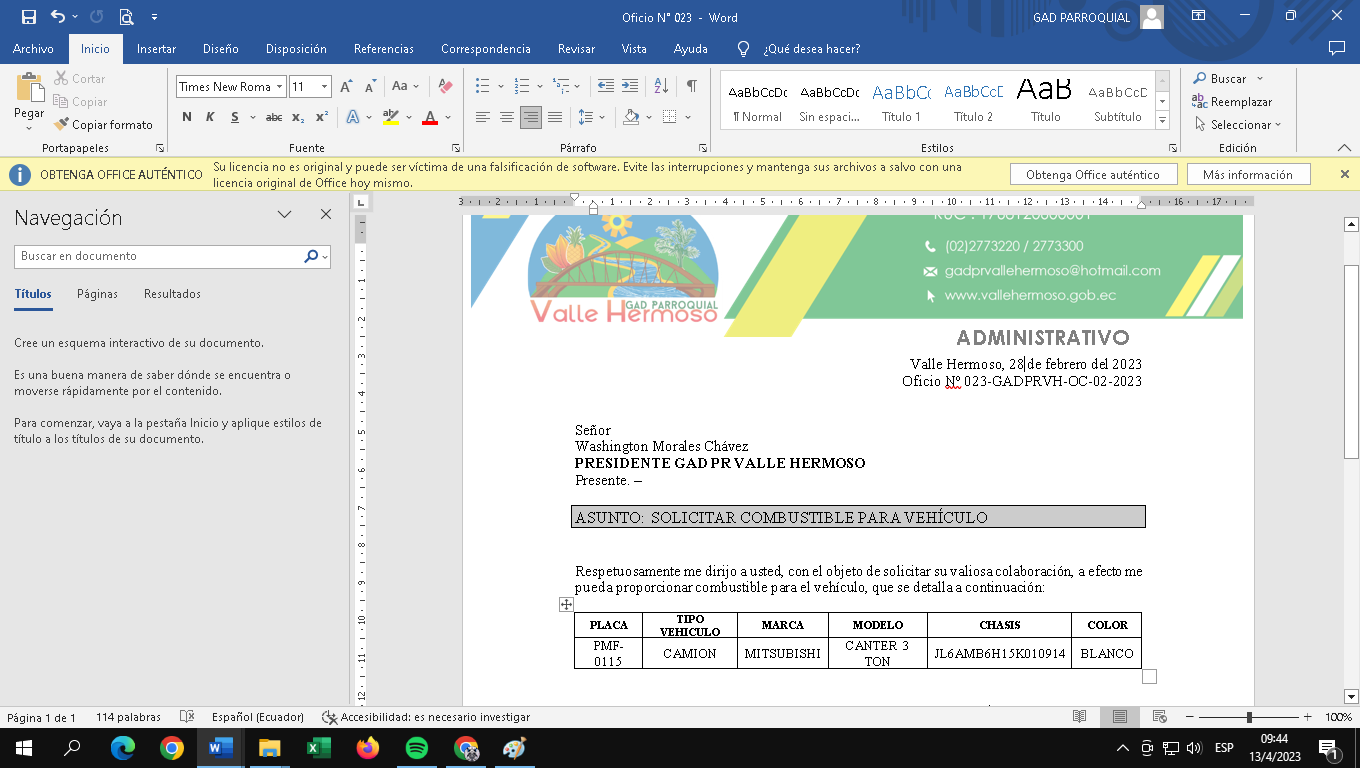The height and width of the screenshot is (768, 1360).
Task: Click the Format Painter (Copiar formato) button
Action: click(x=103, y=125)
